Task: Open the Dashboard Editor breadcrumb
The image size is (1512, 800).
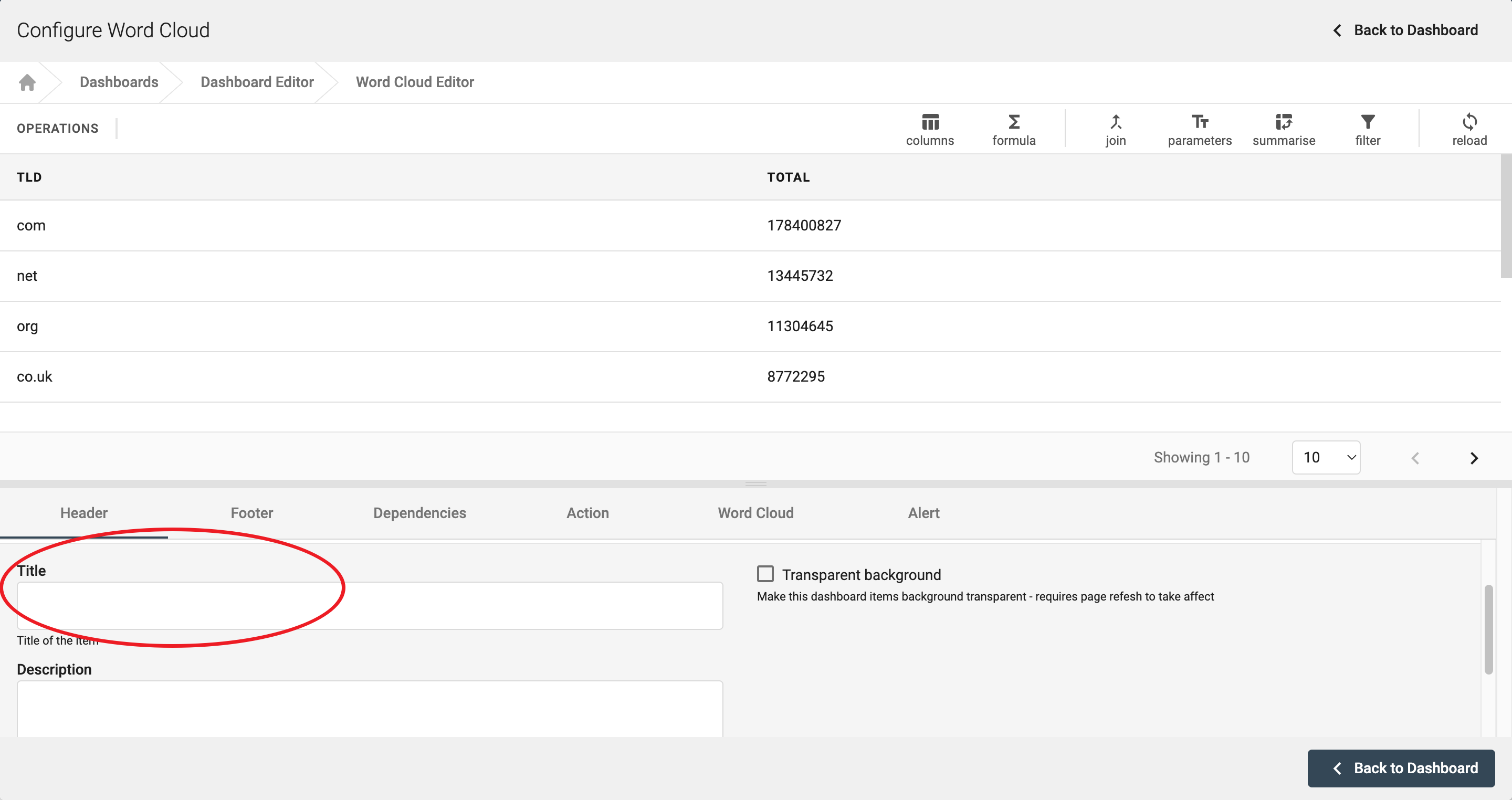Action: pyautogui.click(x=257, y=82)
